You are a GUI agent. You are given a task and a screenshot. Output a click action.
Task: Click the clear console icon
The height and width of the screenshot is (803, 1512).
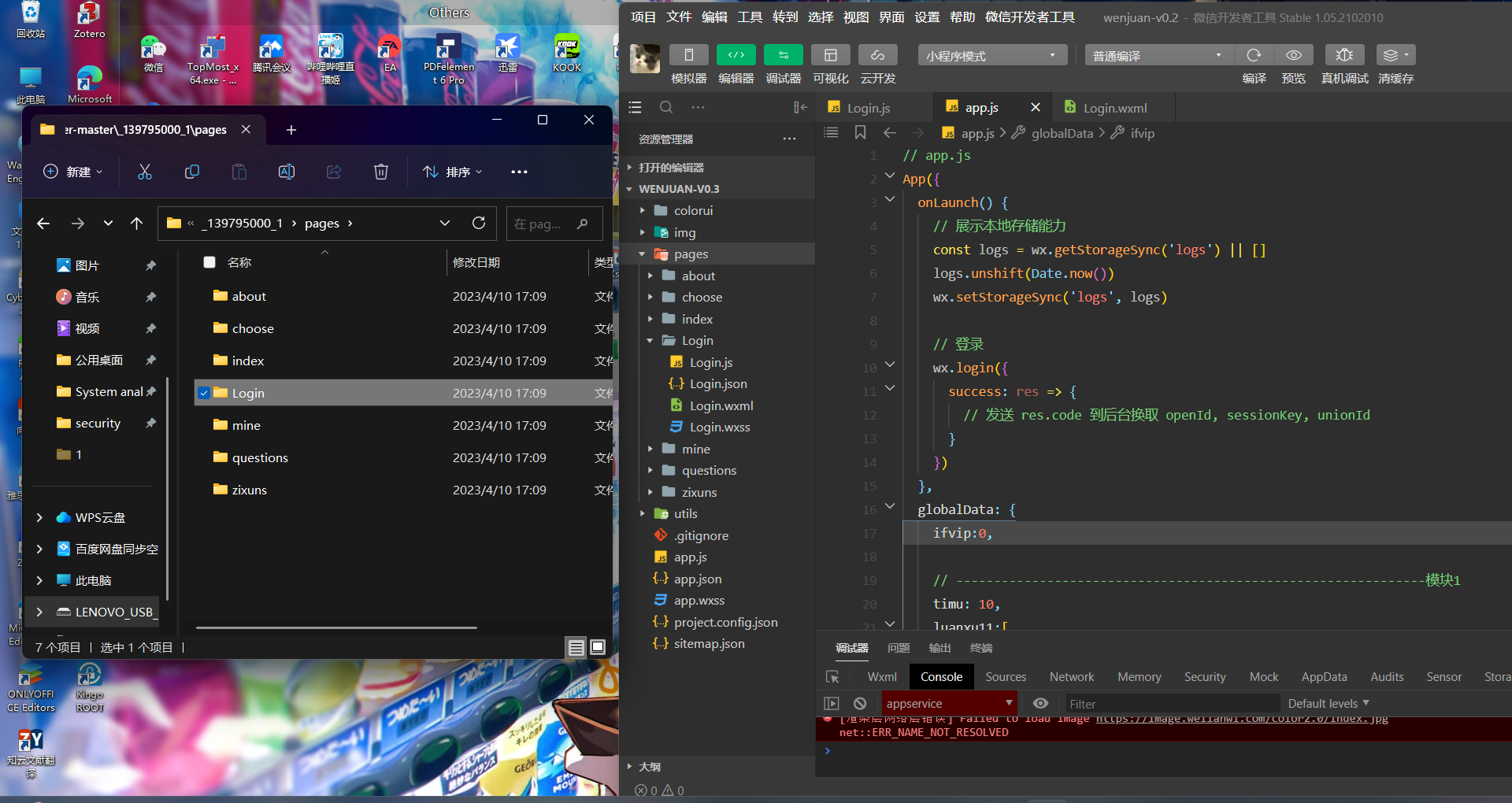pos(860,703)
